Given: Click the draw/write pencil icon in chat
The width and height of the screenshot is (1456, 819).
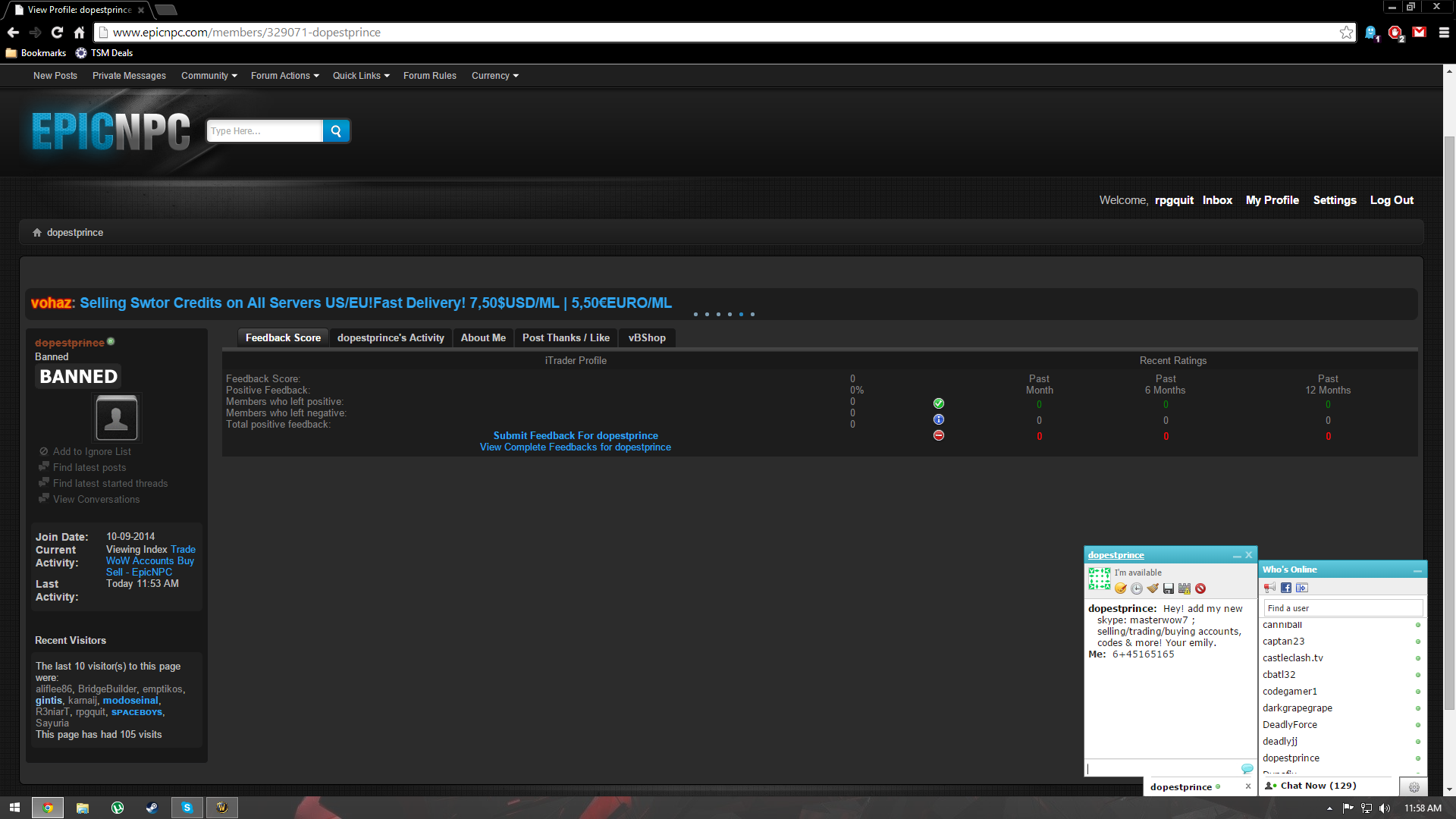Looking at the screenshot, I should pyautogui.click(x=1121, y=588).
